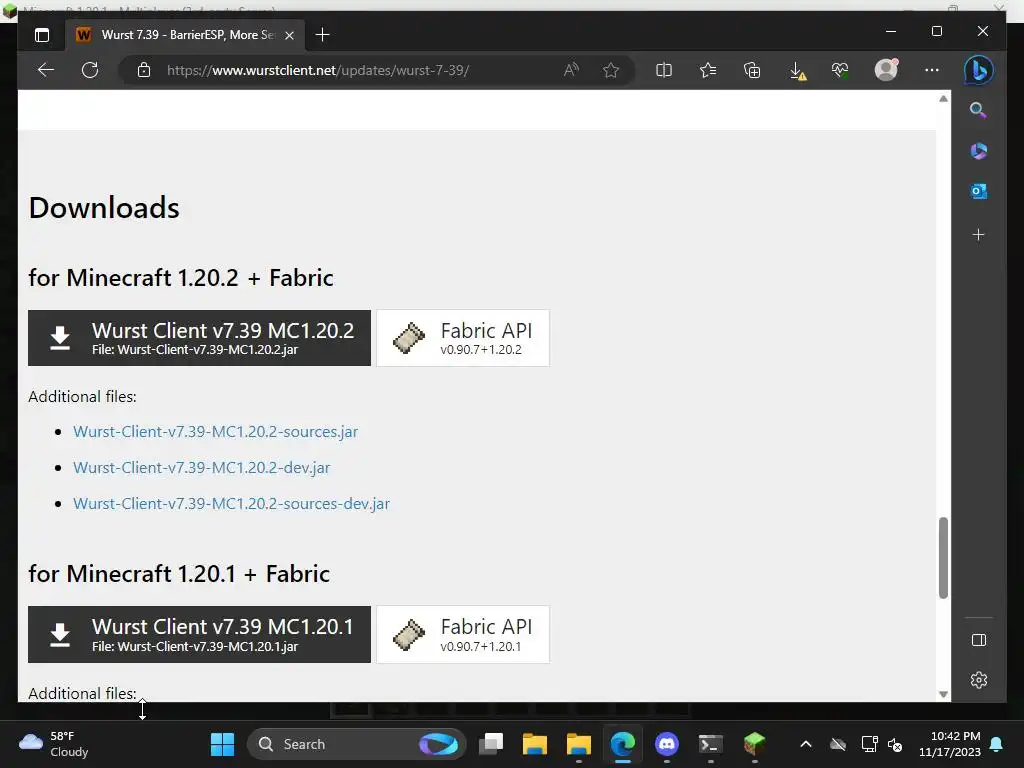The image size is (1024, 768).
Task: Add this page to favorites star
Action: (x=611, y=70)
